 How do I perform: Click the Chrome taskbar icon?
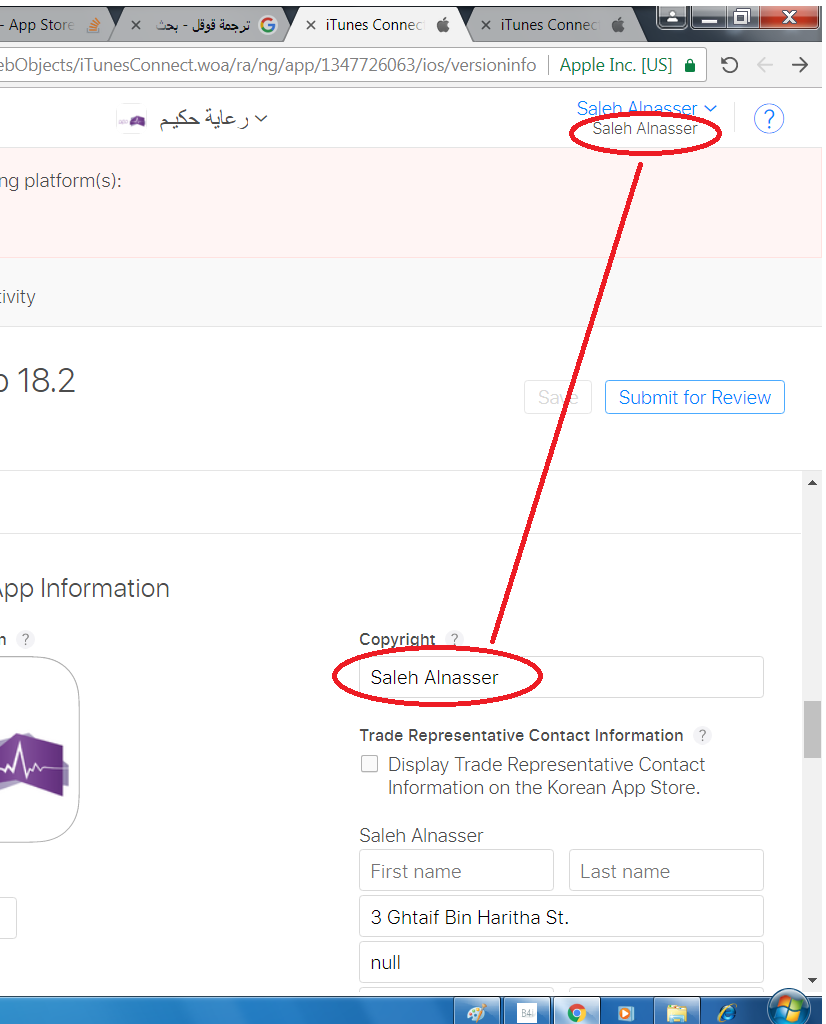(576, 1012)
